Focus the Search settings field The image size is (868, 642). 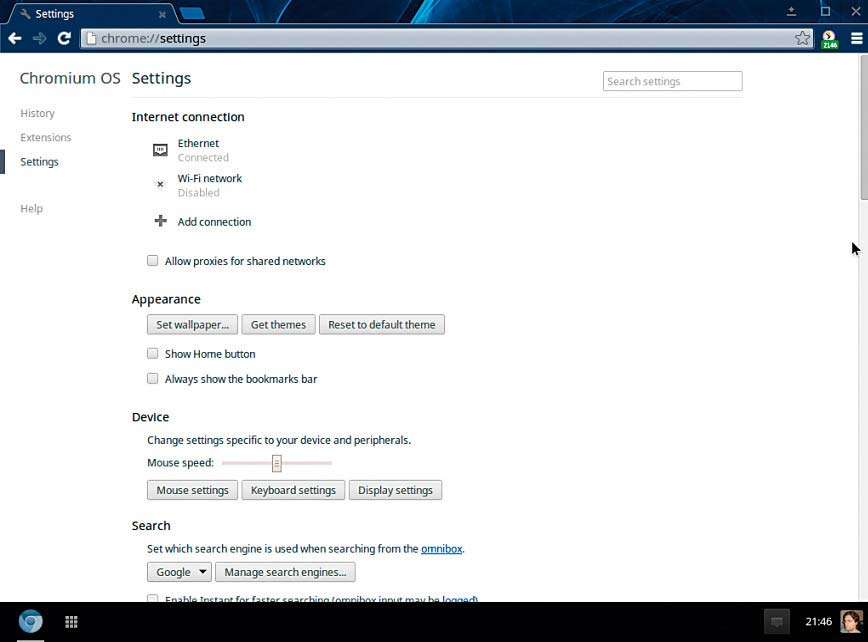[673, 81]
